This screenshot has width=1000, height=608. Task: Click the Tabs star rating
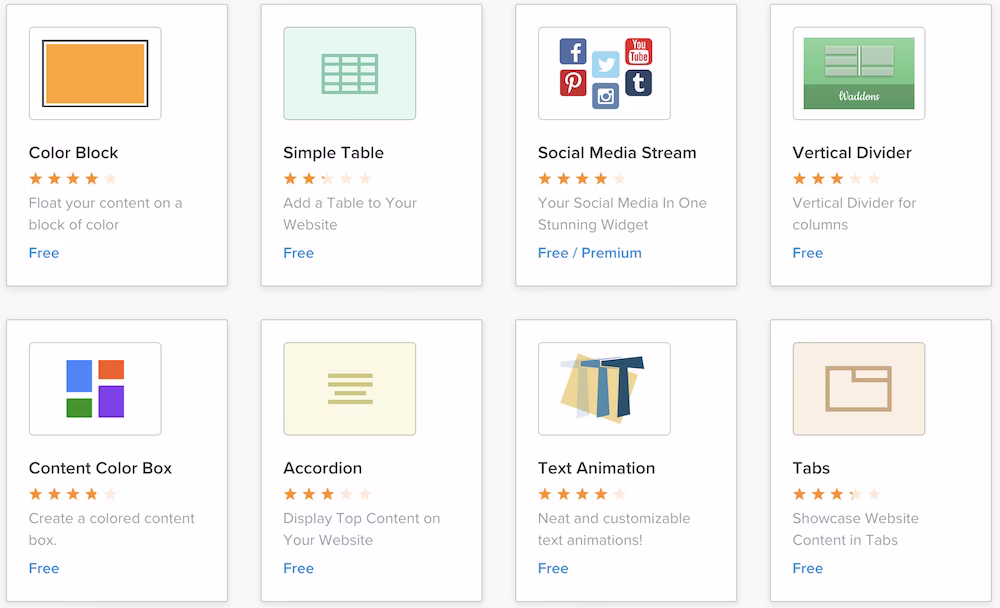click(837, 494)
